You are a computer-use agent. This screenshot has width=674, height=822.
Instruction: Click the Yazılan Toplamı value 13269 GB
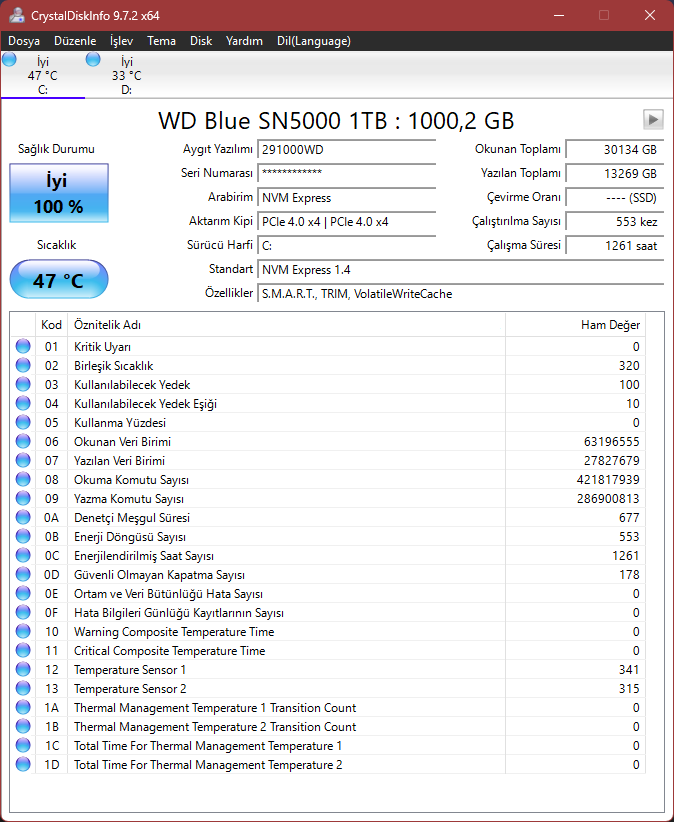(614, 174)
